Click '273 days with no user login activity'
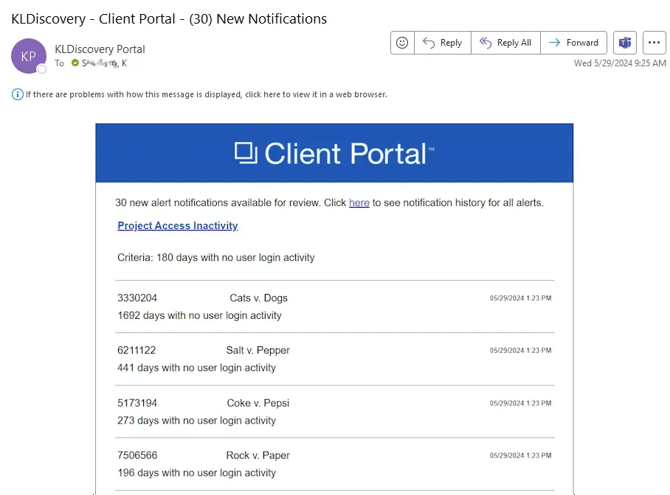This screenshot has height=495, width=670. (197, 420)
